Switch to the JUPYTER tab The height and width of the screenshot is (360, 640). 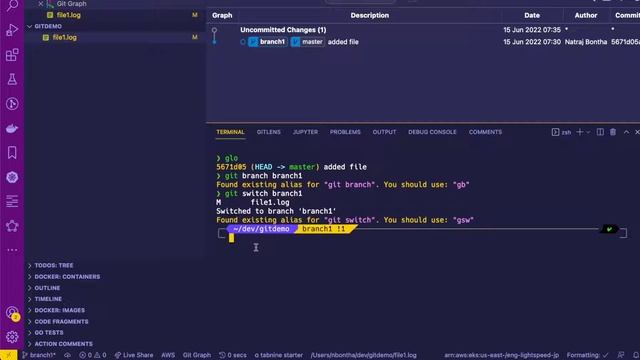click(x=305, y=132)
